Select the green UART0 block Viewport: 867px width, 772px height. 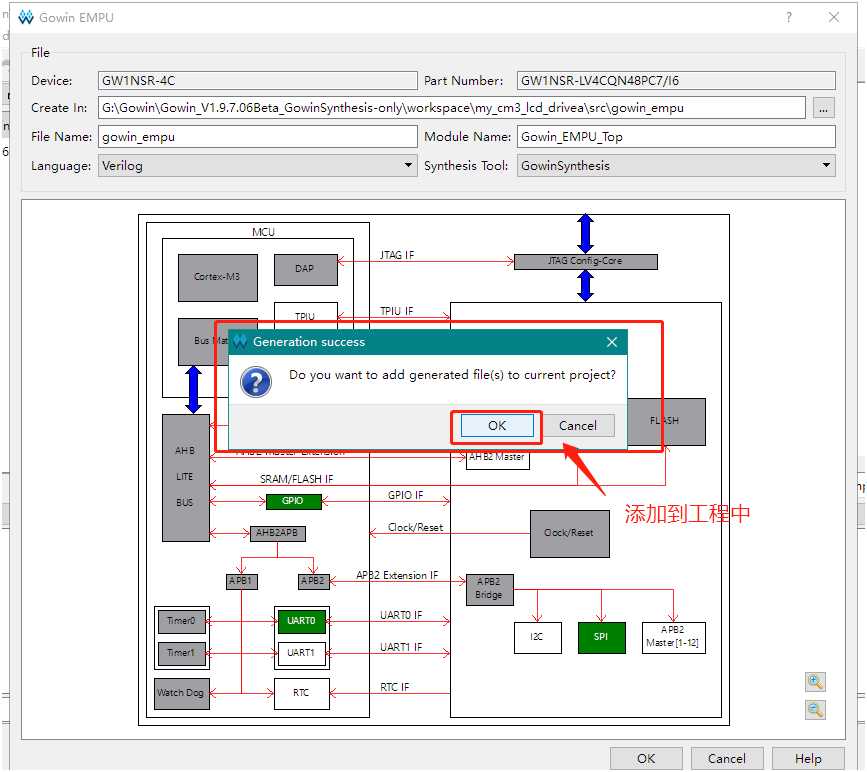click(301, 621)
